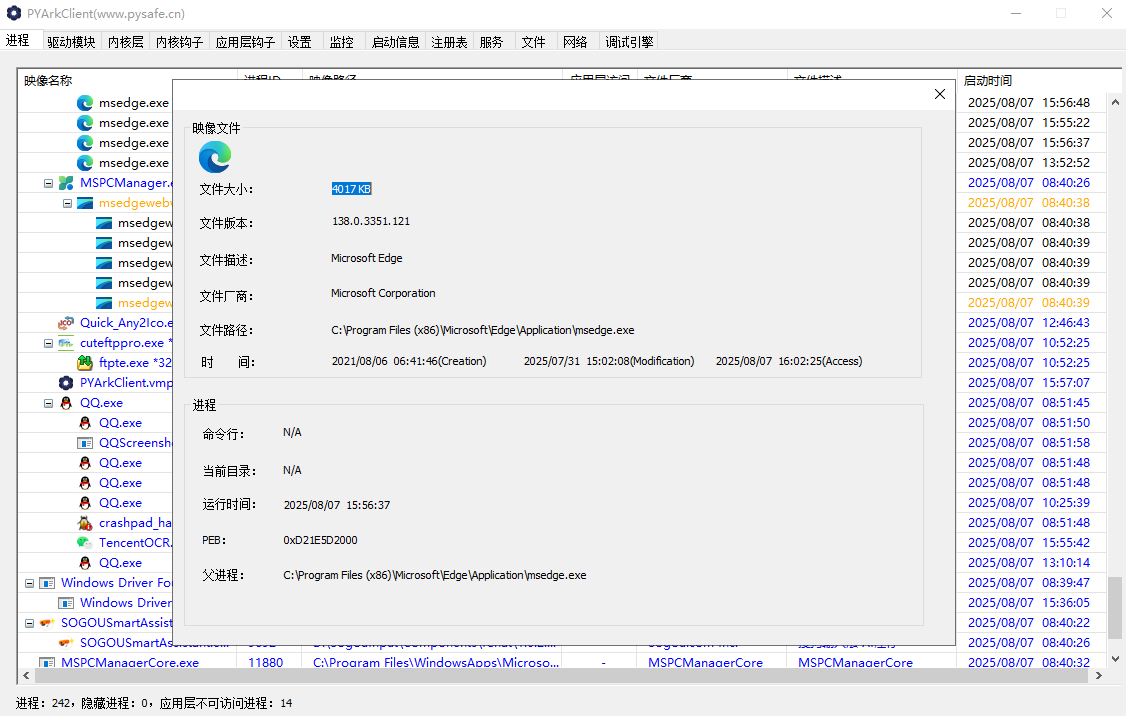Collapse the MSPCManager process tree
1126x716 pixels.
(x=48, y=183)
